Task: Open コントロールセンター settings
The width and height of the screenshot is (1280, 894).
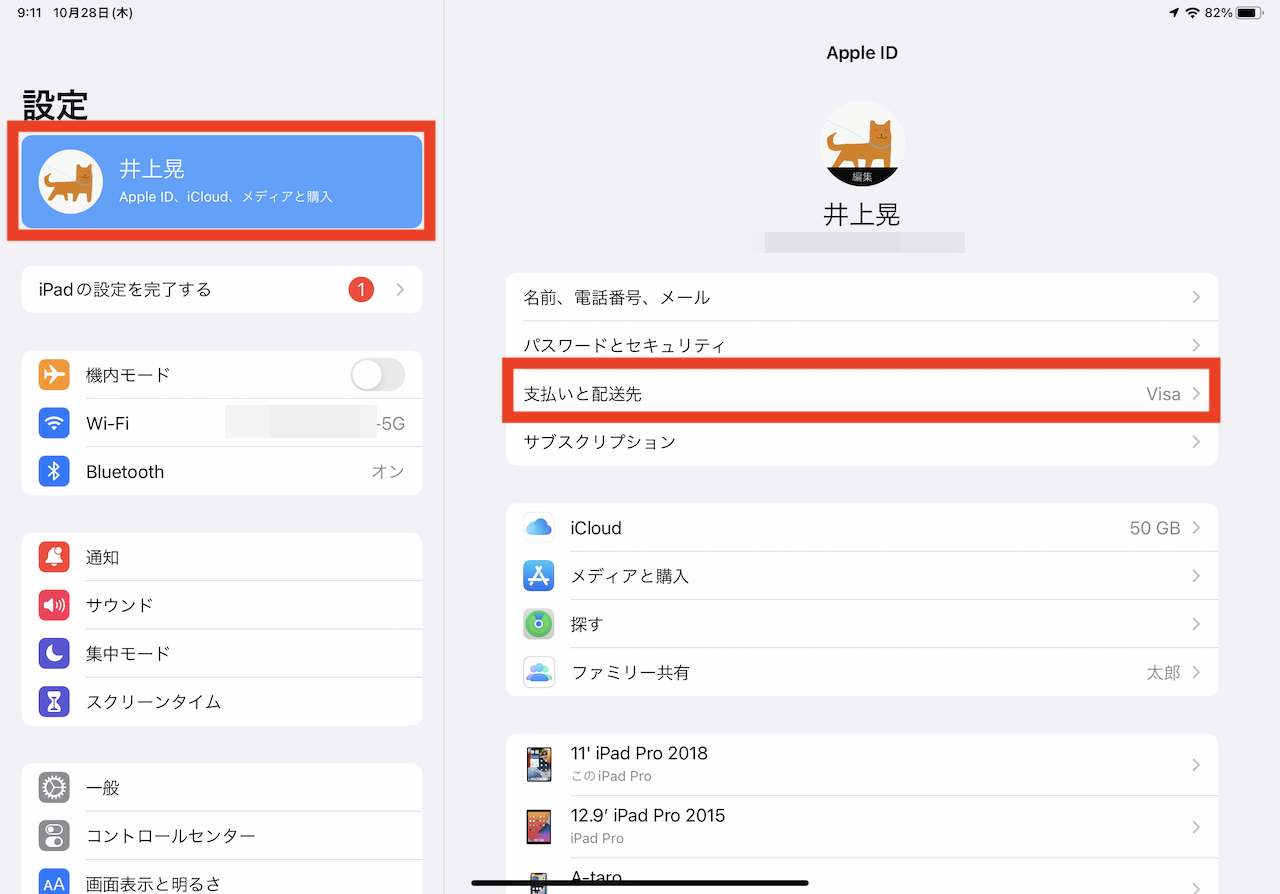Action: click(222, 836)
